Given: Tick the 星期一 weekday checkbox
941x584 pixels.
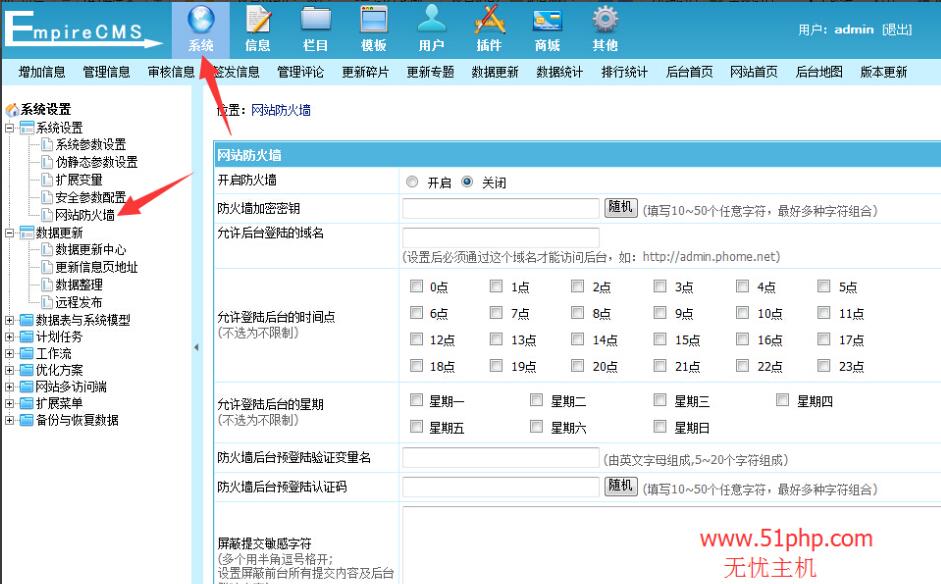Looking at the screenshot, I should click(x=416, y=401).
